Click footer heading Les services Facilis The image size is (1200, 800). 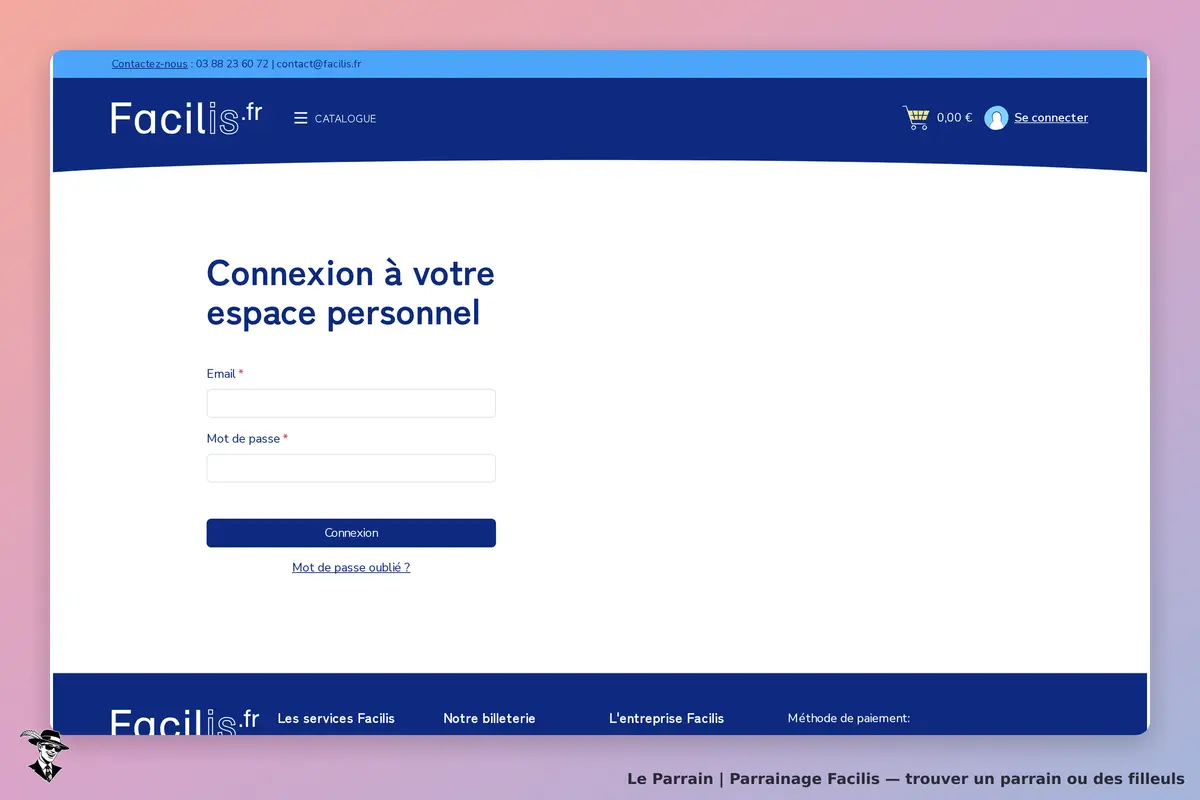point(336,718)
